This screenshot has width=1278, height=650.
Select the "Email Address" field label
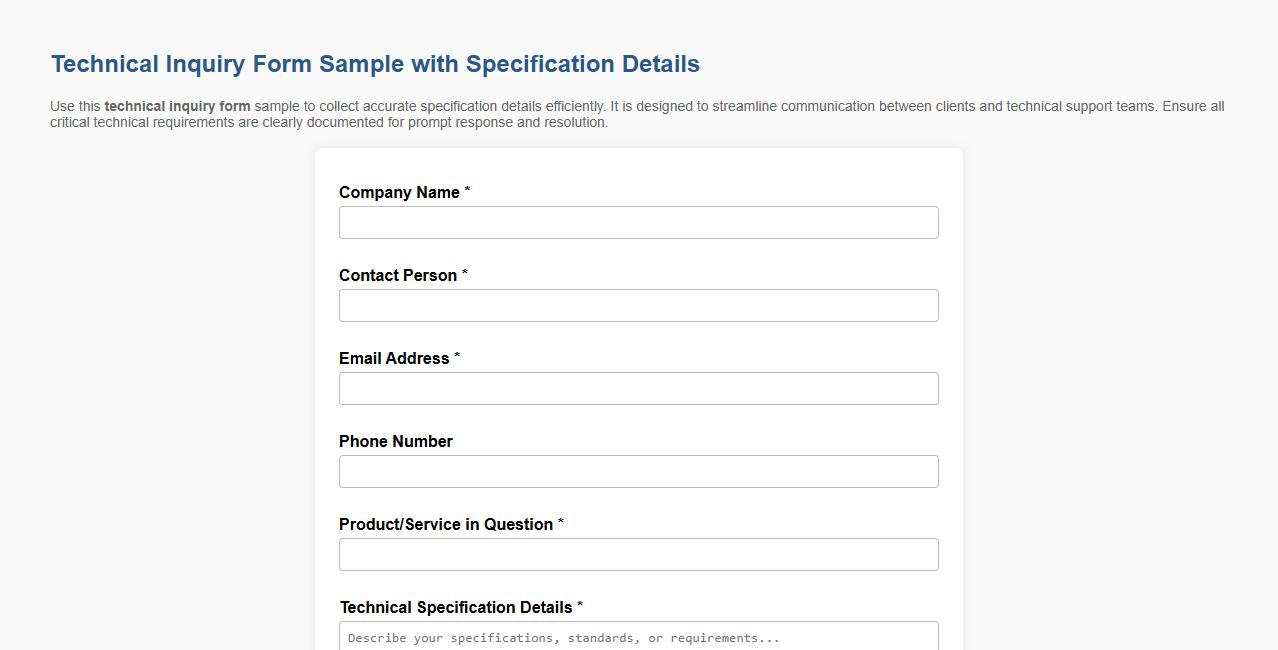[394, 358]
